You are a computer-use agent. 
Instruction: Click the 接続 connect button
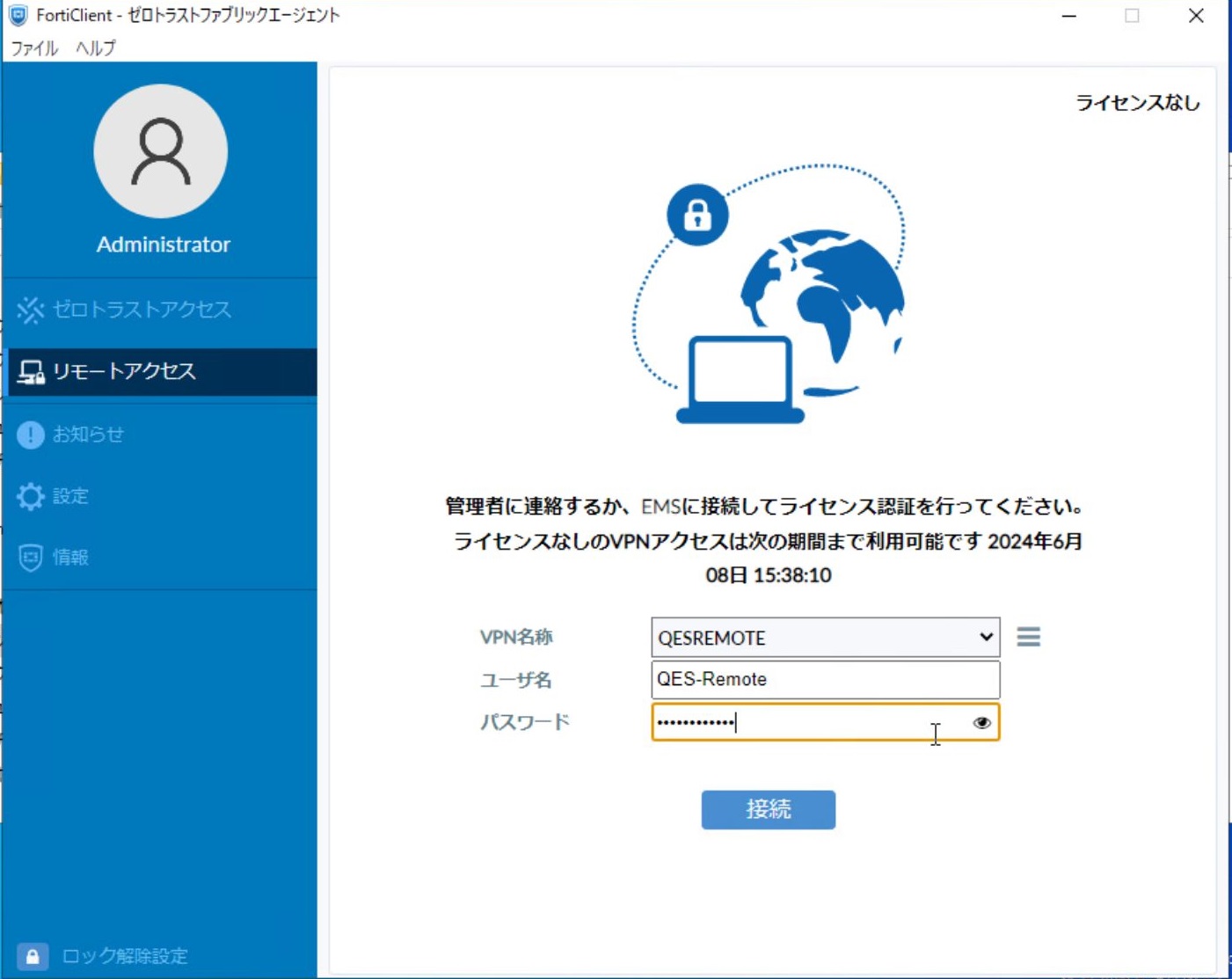769,809
